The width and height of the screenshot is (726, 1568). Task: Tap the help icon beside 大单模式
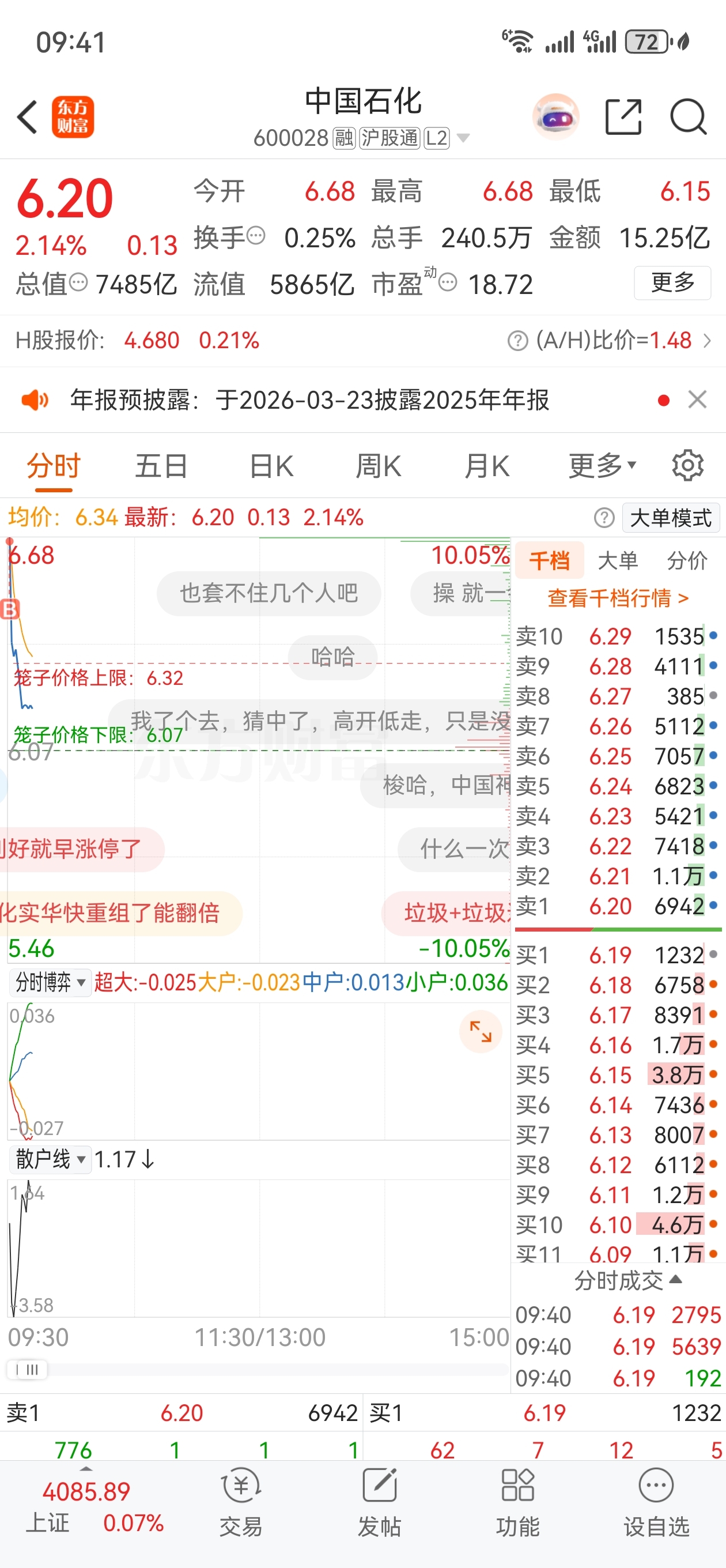click(604, 518)
